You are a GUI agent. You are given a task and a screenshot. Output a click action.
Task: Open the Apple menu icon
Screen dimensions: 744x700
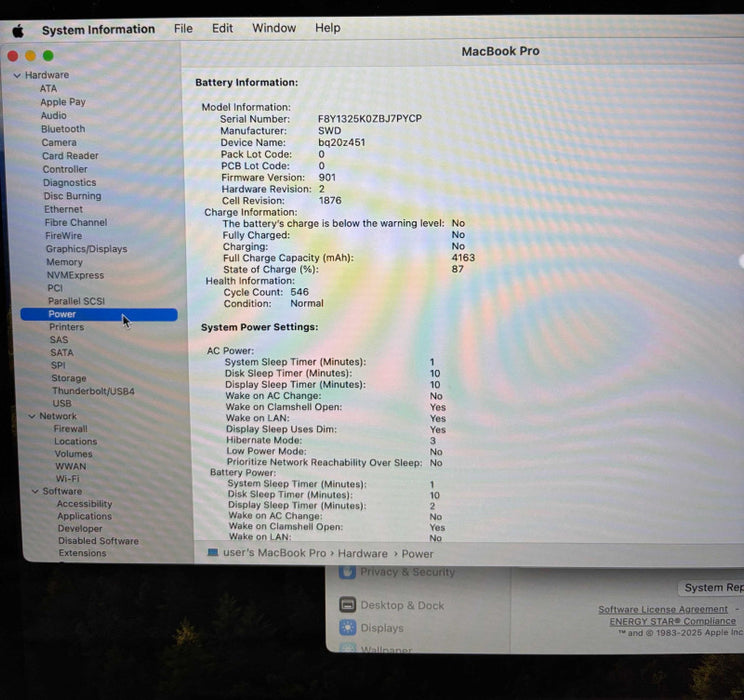point(18,31)
